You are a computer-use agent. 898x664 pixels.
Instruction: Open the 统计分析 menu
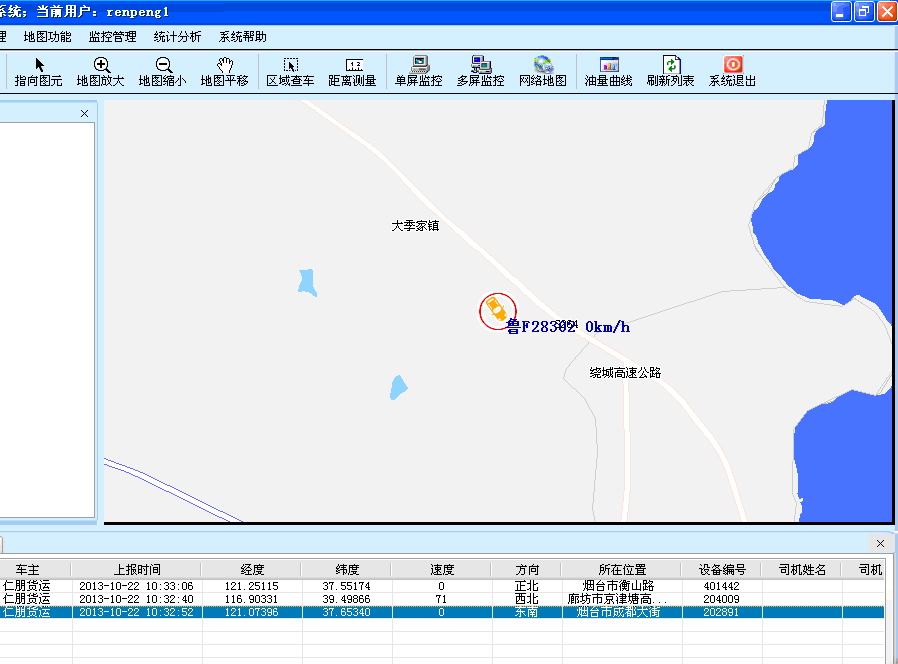(x=177, y=37)
